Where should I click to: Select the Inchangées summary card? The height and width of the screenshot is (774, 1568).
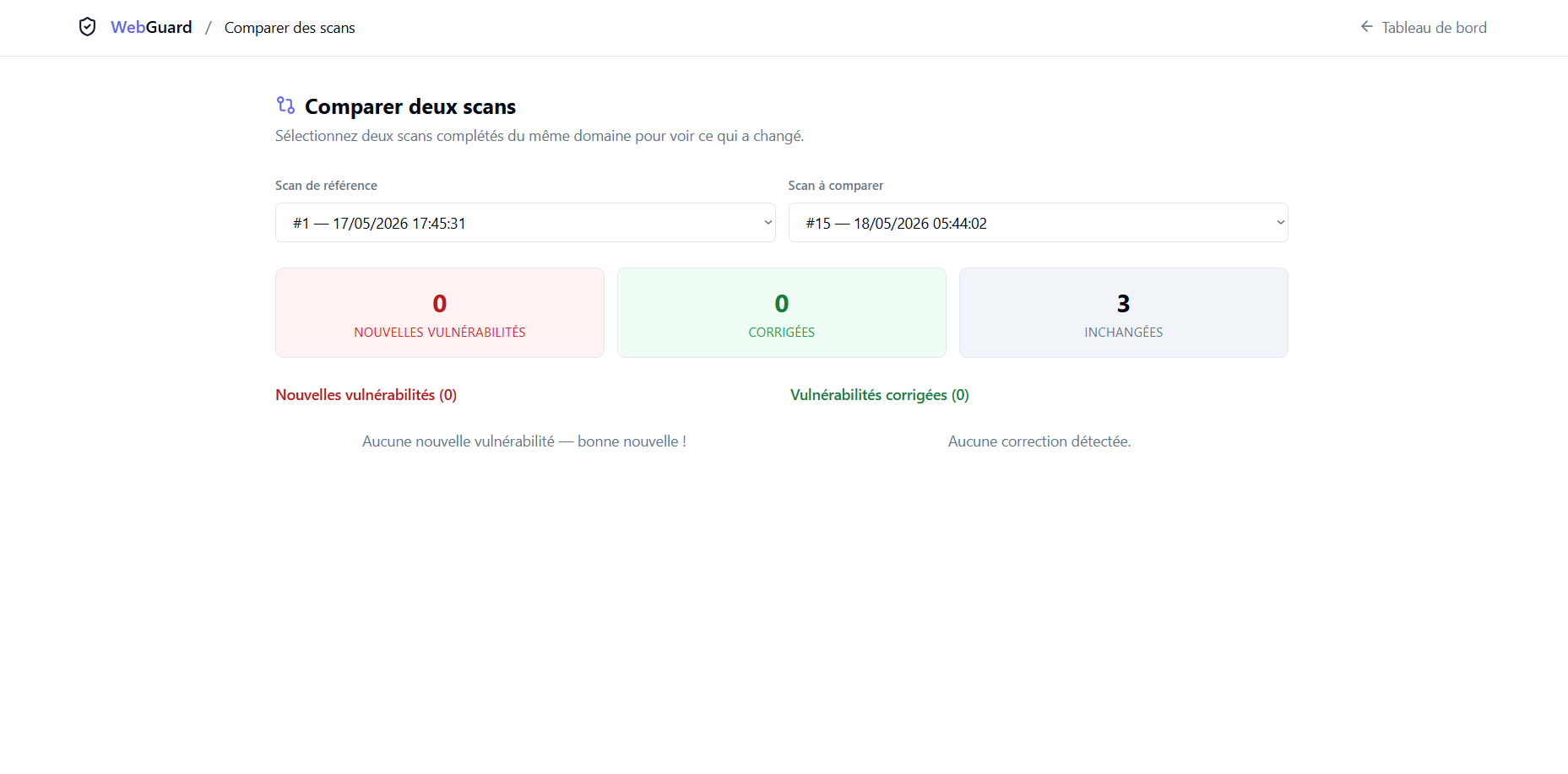[x=1124, y=312]
